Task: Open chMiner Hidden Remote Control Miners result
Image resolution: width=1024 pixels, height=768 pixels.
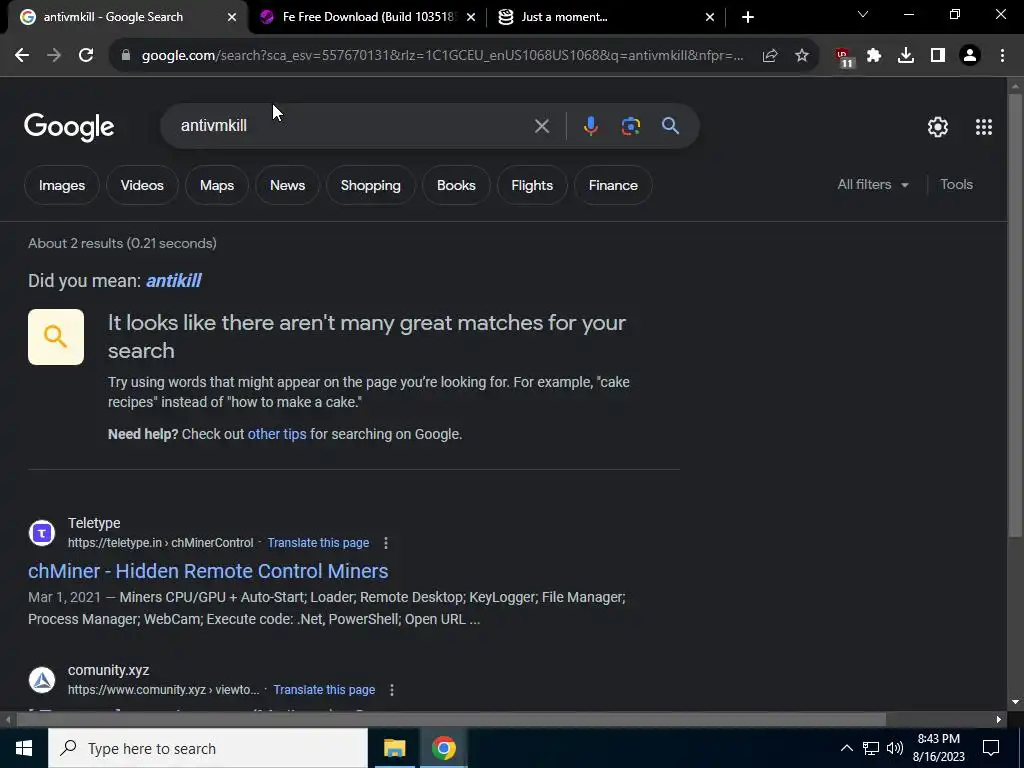Action: tap(208, 571)
